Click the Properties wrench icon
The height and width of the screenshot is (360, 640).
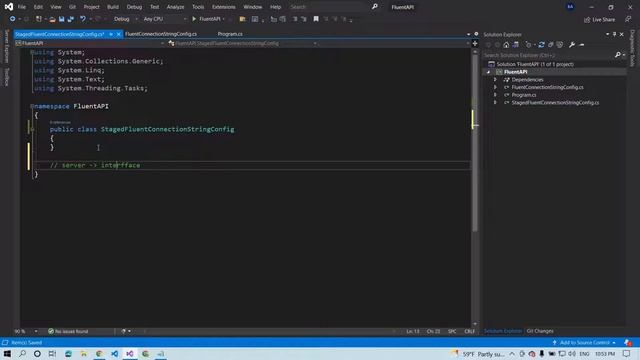coord(572,45)
